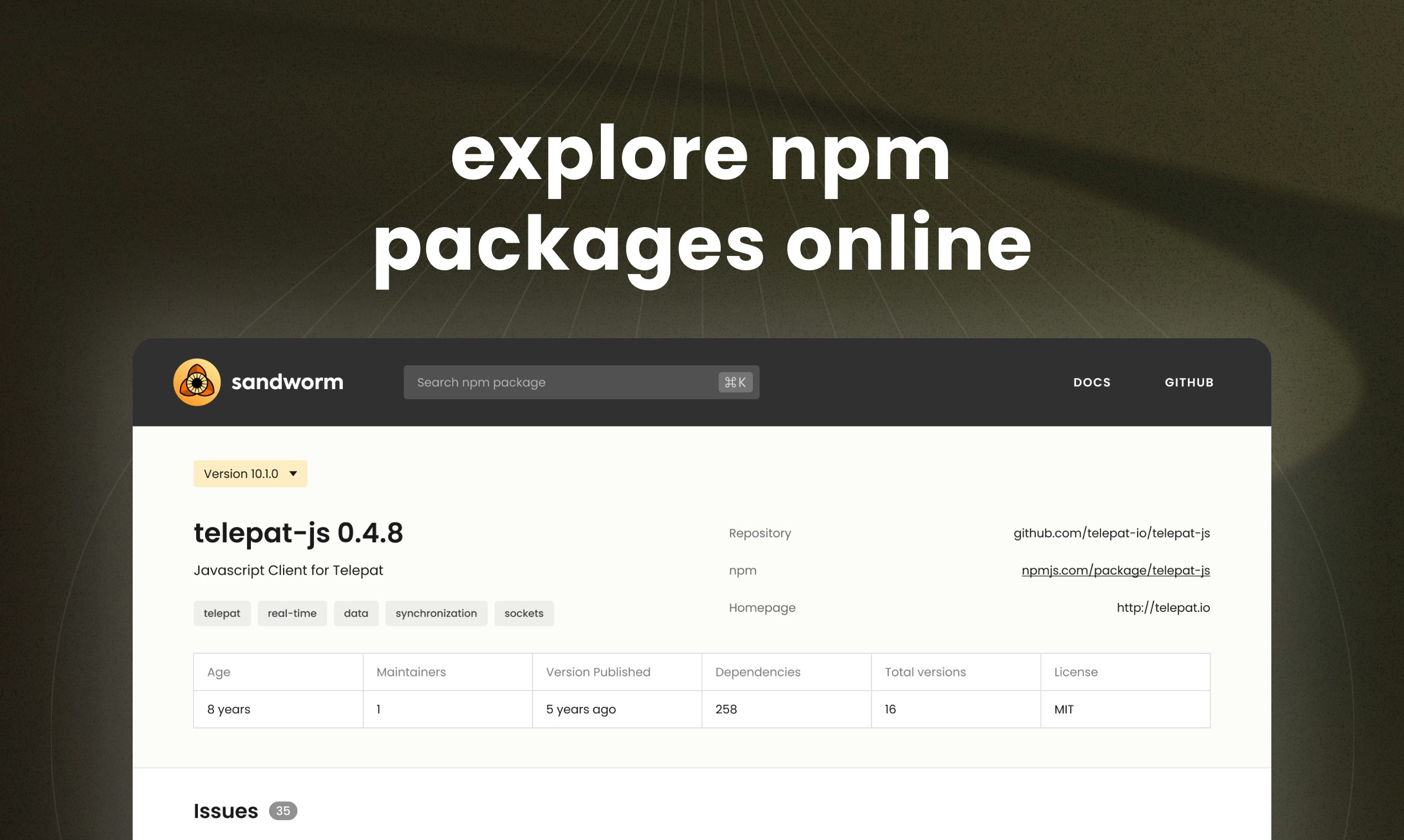The image size is (1404, 840).
Task: Click the Homepage label
Action: 762,608
